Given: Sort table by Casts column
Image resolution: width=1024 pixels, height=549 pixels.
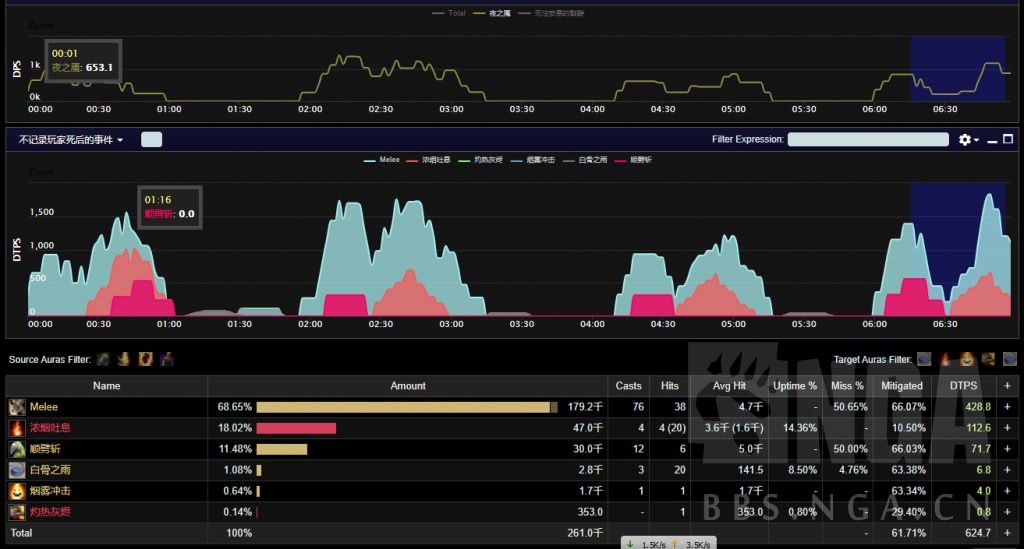Looking at the screenshot, I should tap(628, 386).
